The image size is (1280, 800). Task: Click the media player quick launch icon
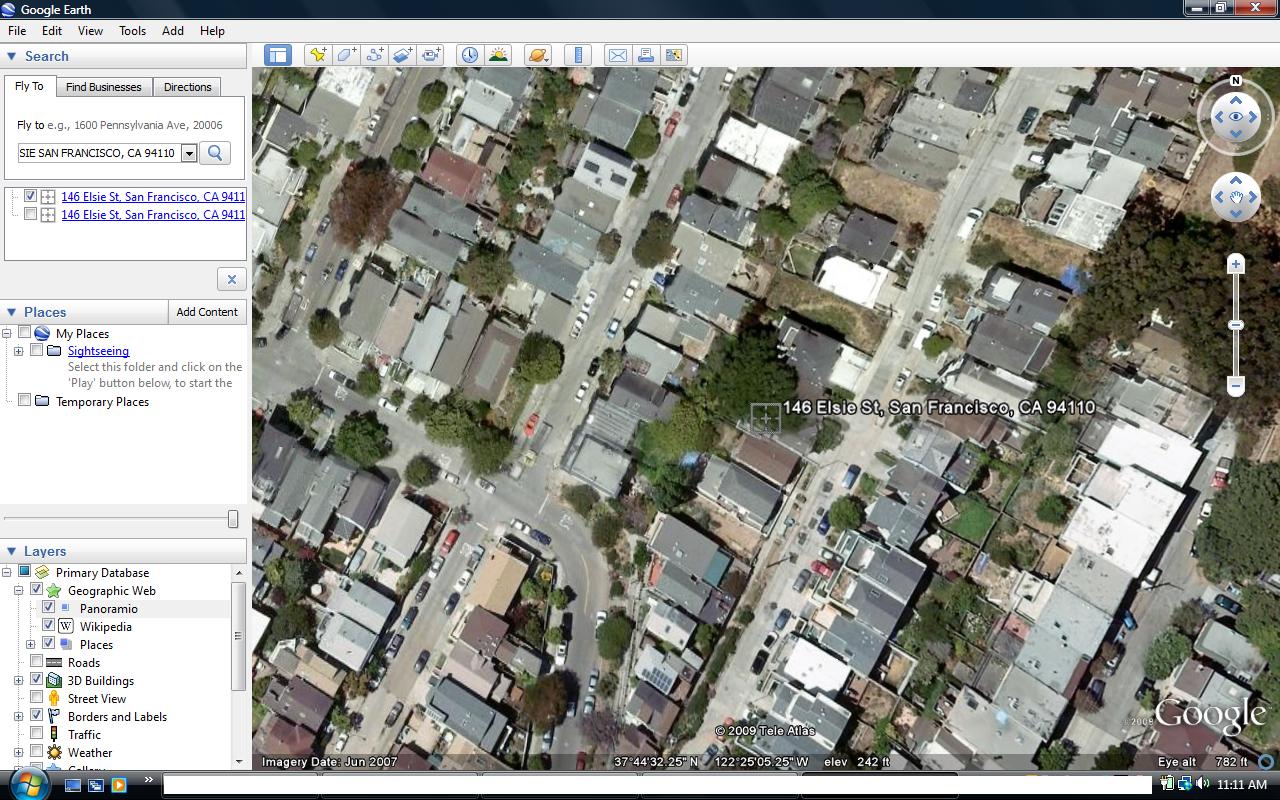click(119, 785)
